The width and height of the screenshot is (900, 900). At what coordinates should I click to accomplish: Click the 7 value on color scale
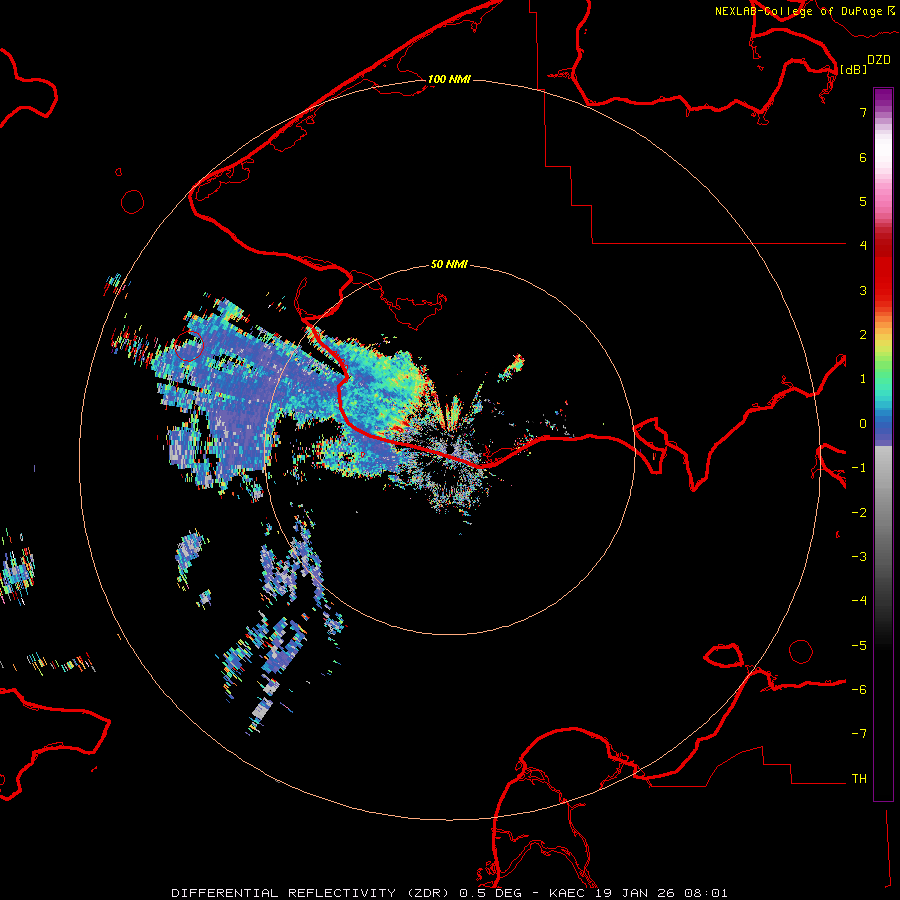click(863, 112)
